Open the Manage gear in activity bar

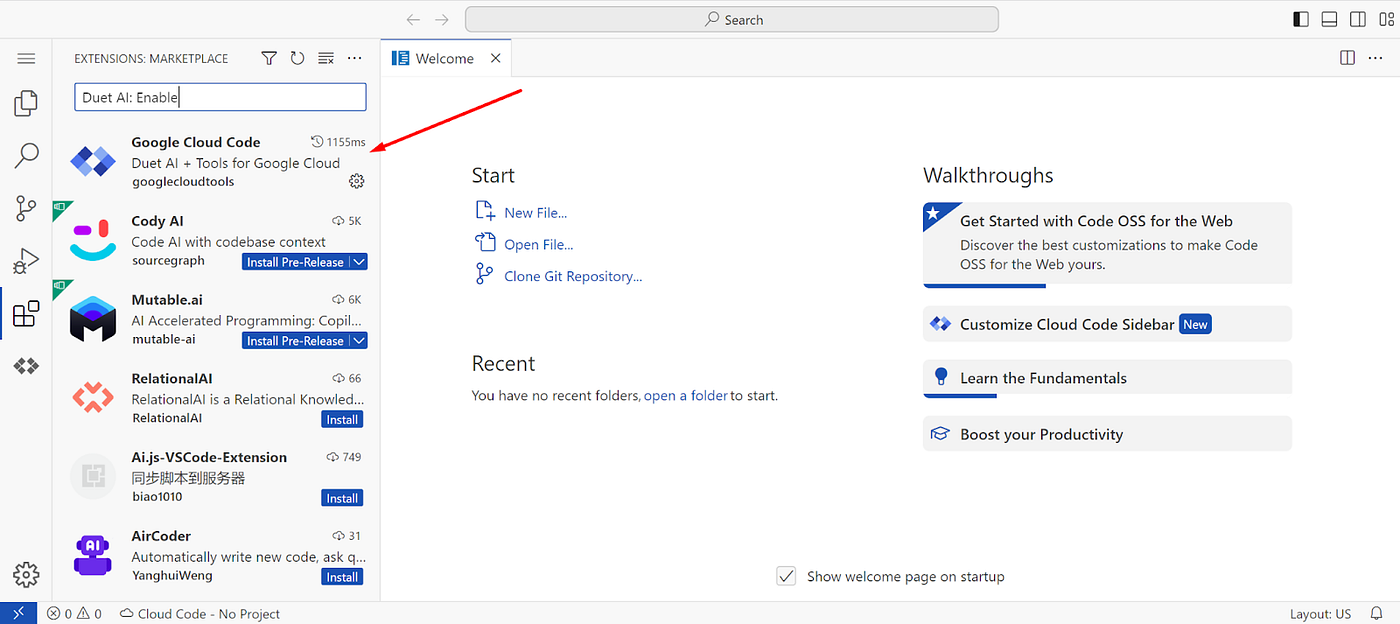pyautogui.click(x=26, y=575)
